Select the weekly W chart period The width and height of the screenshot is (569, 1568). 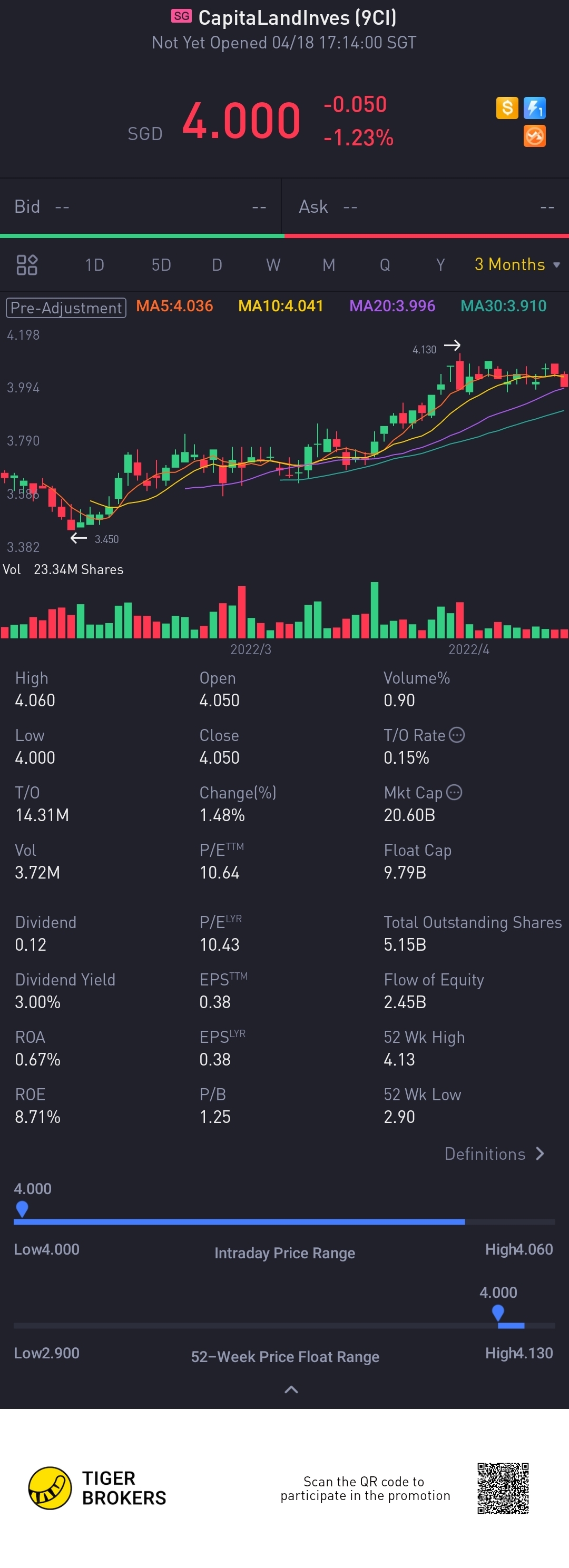pos(272,265)
